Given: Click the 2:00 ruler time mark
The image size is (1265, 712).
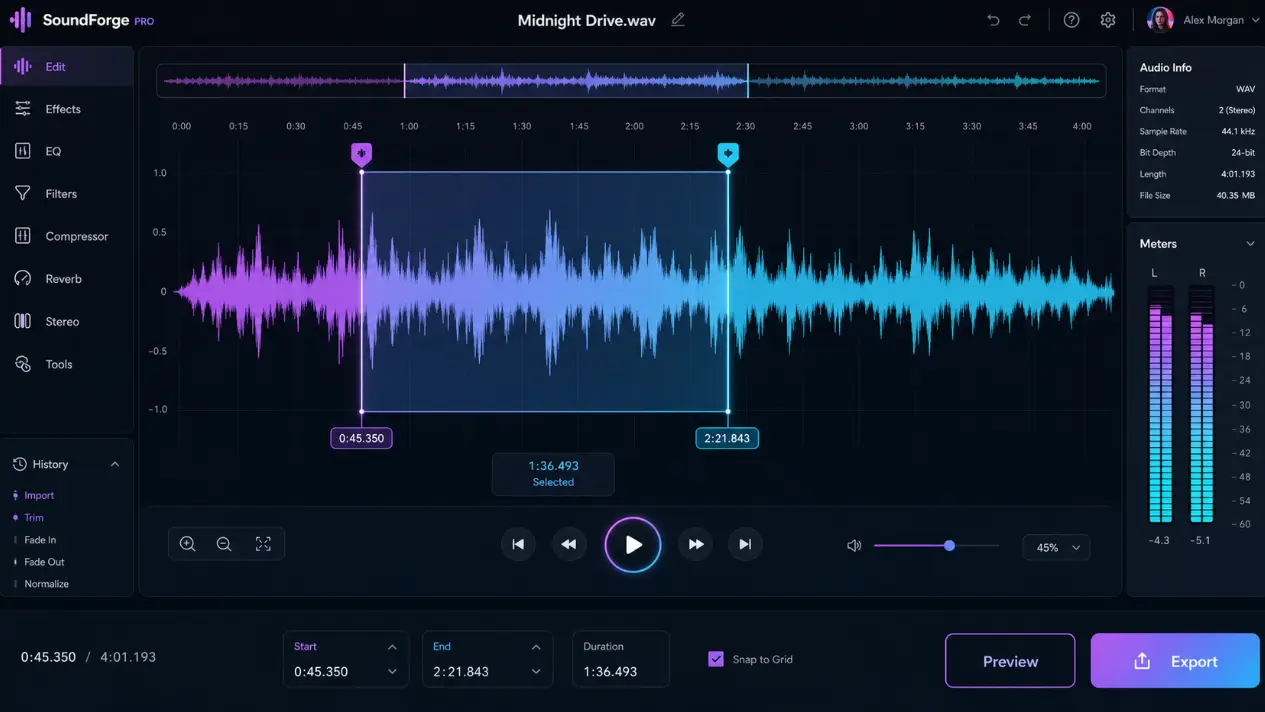Looking at the screenshot, I should [634, 126].
